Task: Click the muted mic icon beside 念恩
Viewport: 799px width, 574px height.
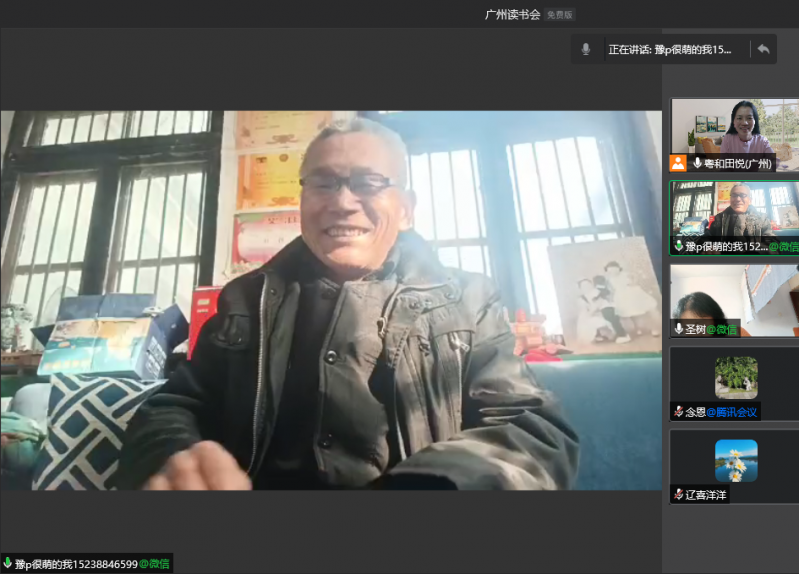Action: [x=679, y=412]
